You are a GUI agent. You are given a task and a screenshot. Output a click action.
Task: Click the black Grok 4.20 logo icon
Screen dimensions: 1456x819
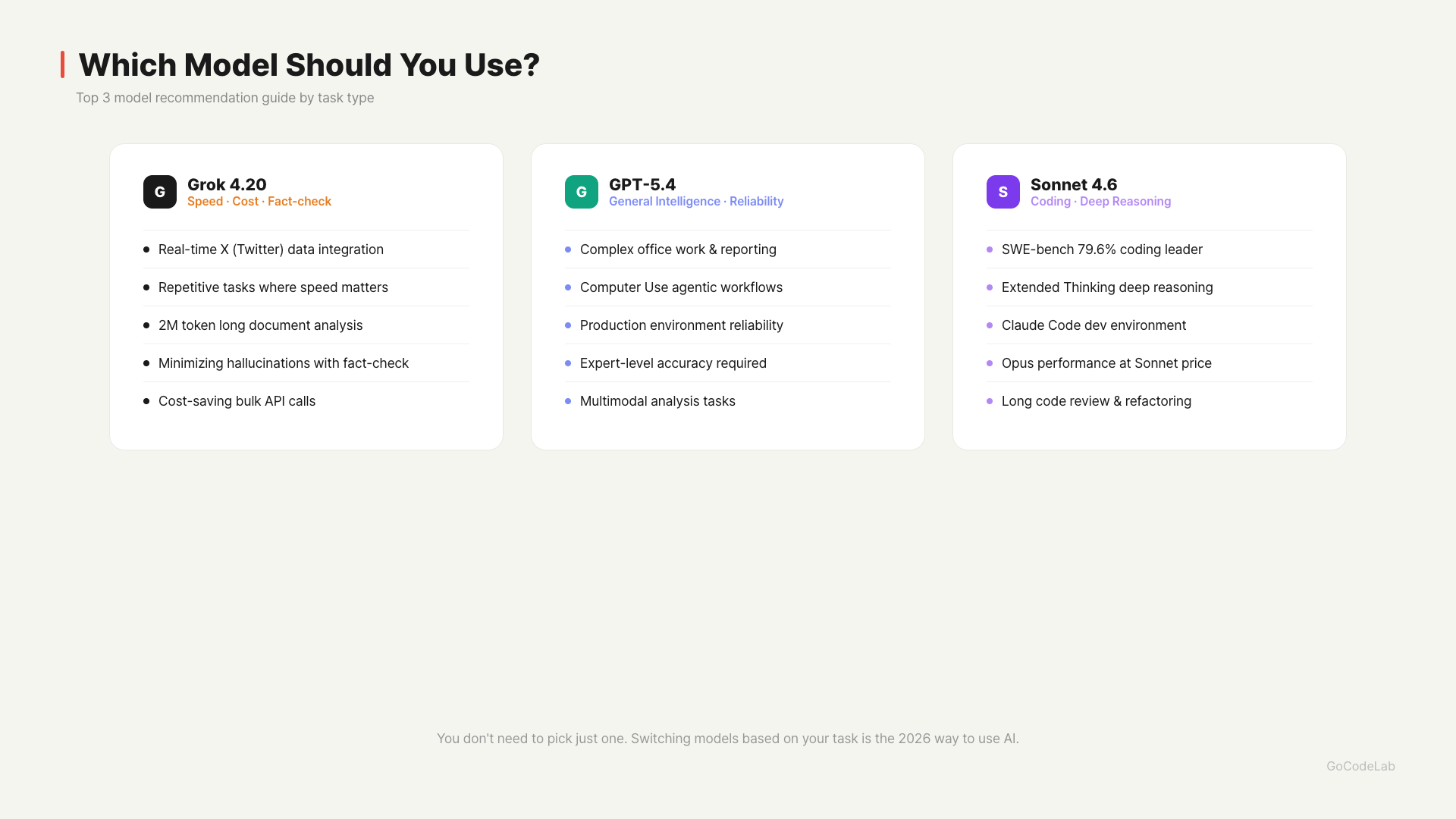160,192
